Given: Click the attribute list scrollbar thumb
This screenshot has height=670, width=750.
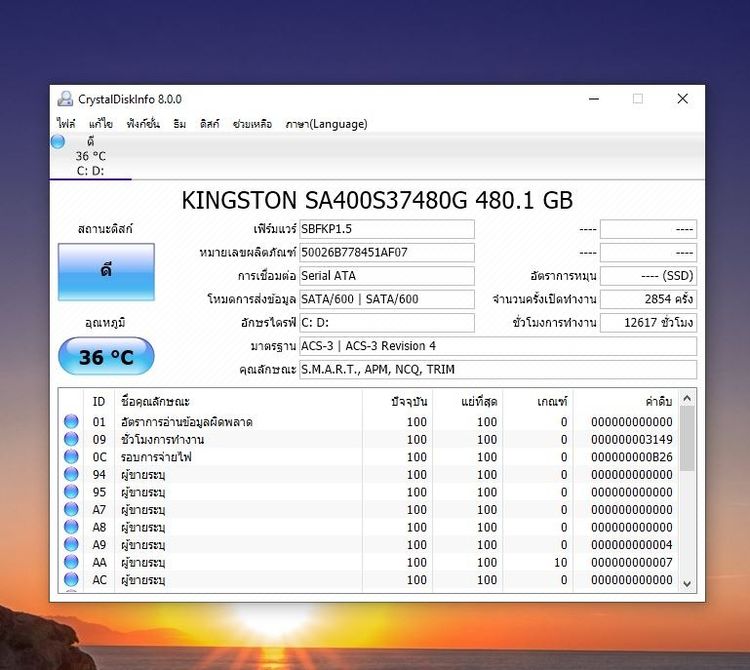Looking at the screenshot, I should coord(687,439).
